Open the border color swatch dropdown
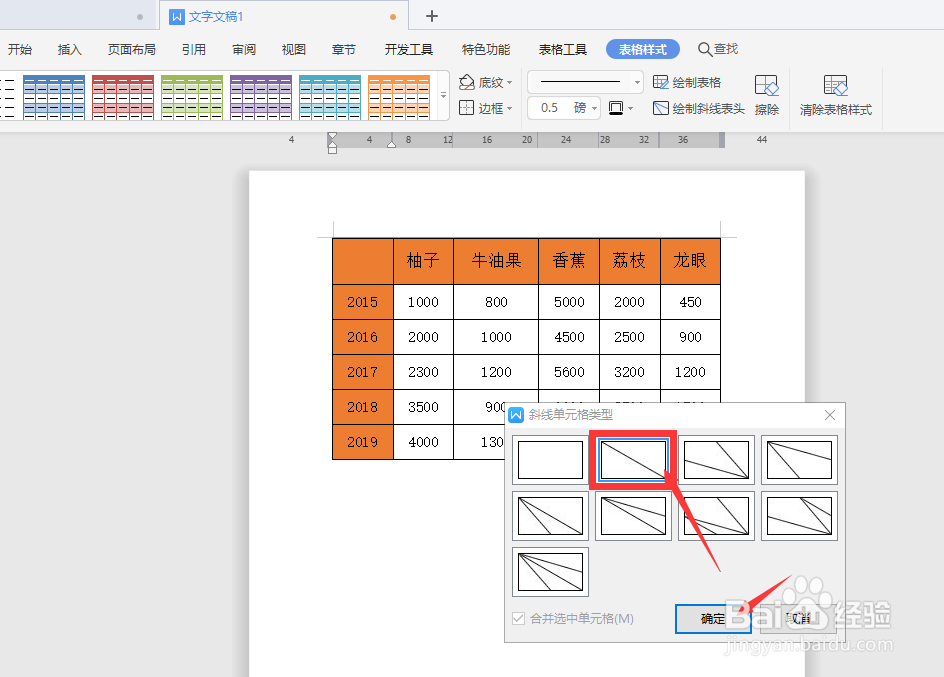944x677 pixels. click(x=622, y=108)
